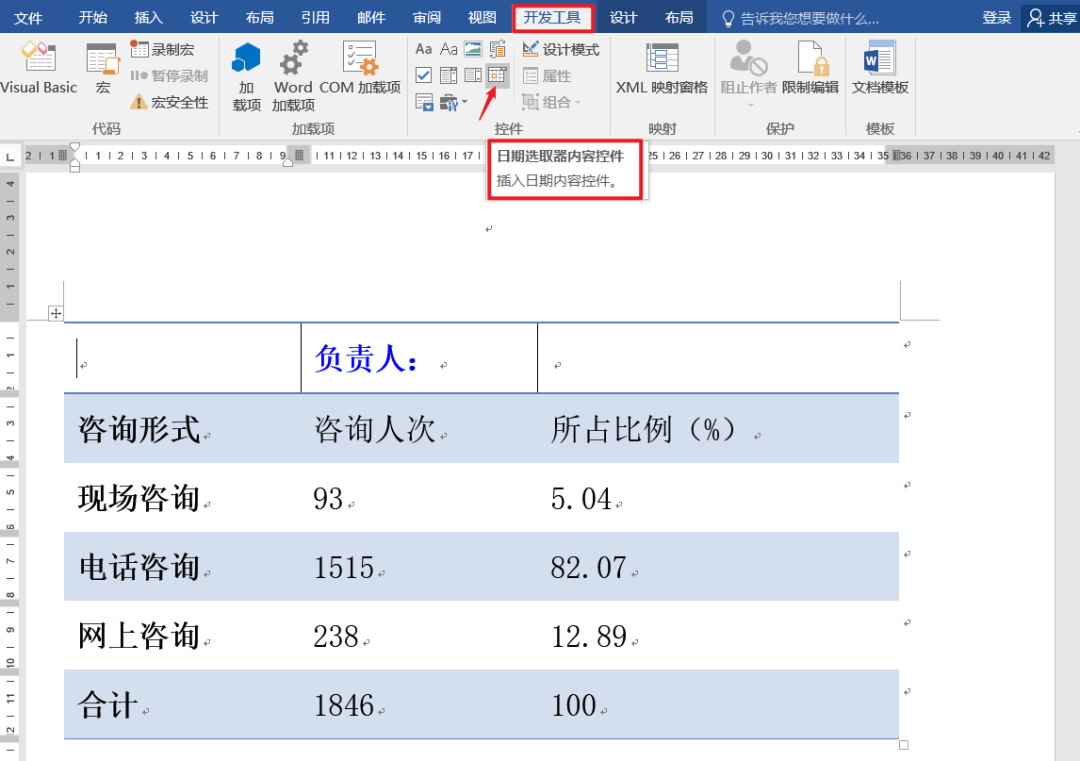Click the 宏 (Macros) button
Image resolution: width=1080 pixels, height=761 pixels.
click(102, 68)
